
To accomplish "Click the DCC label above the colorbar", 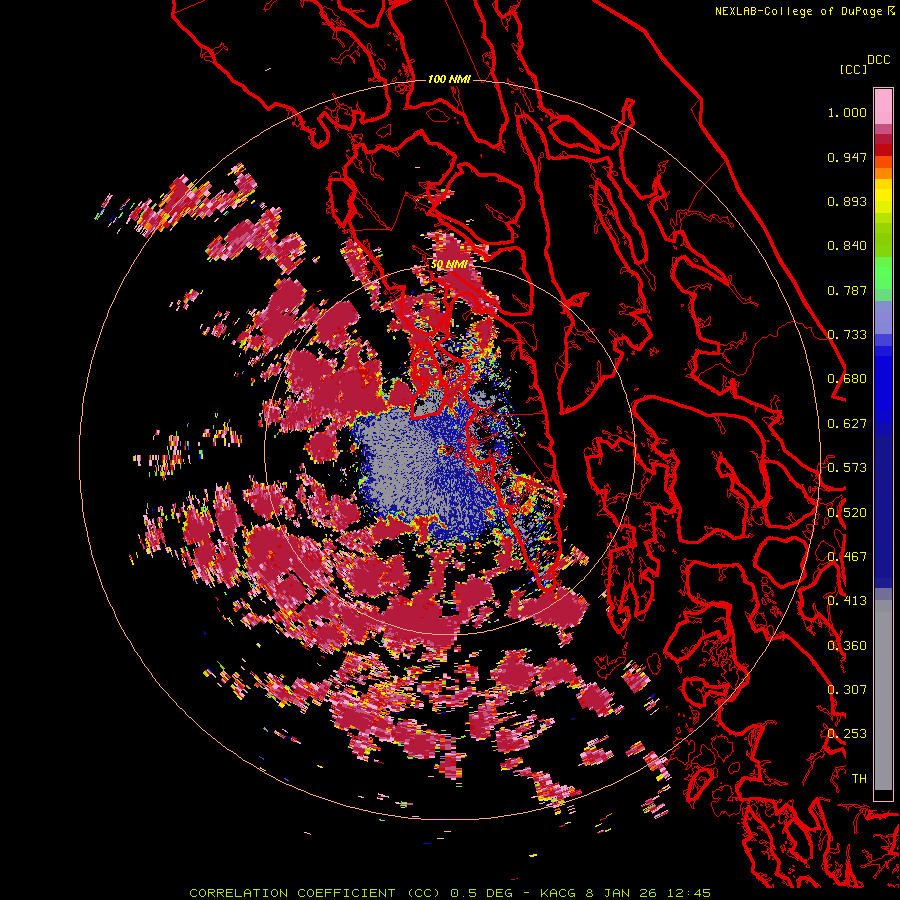I will [x=878, y=60].
